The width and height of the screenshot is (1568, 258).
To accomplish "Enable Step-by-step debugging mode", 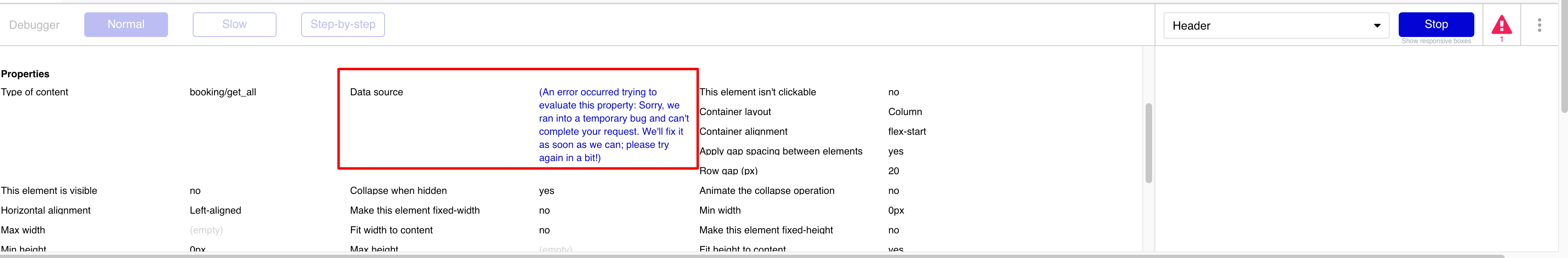I will pos(343,24).
